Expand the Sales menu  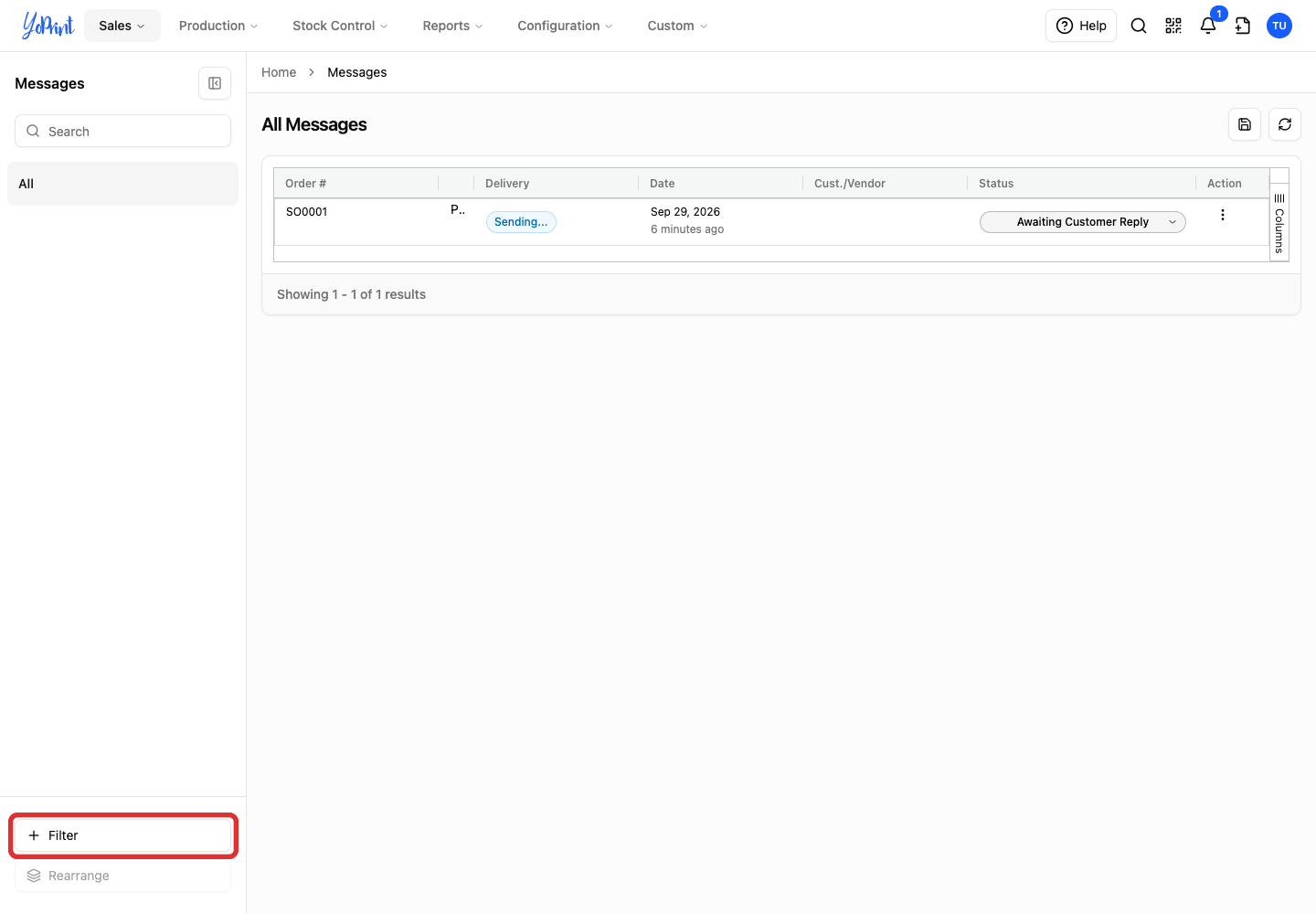[x=122, y=26]
